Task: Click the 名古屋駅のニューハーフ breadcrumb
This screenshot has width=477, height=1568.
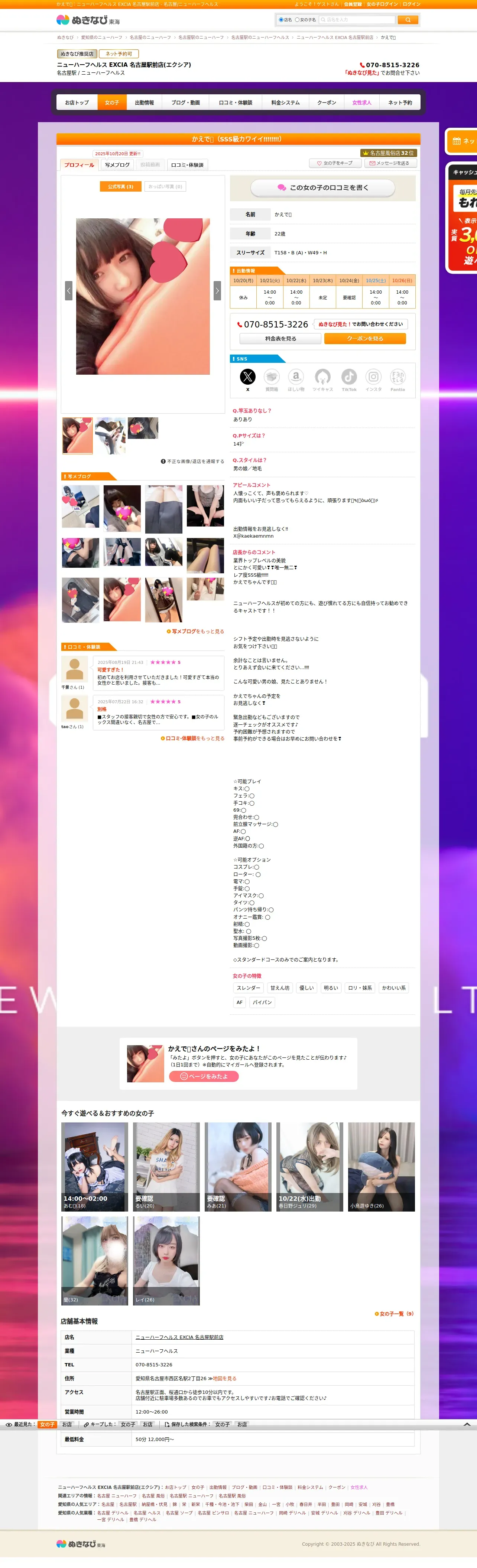Action: [201, 38]
